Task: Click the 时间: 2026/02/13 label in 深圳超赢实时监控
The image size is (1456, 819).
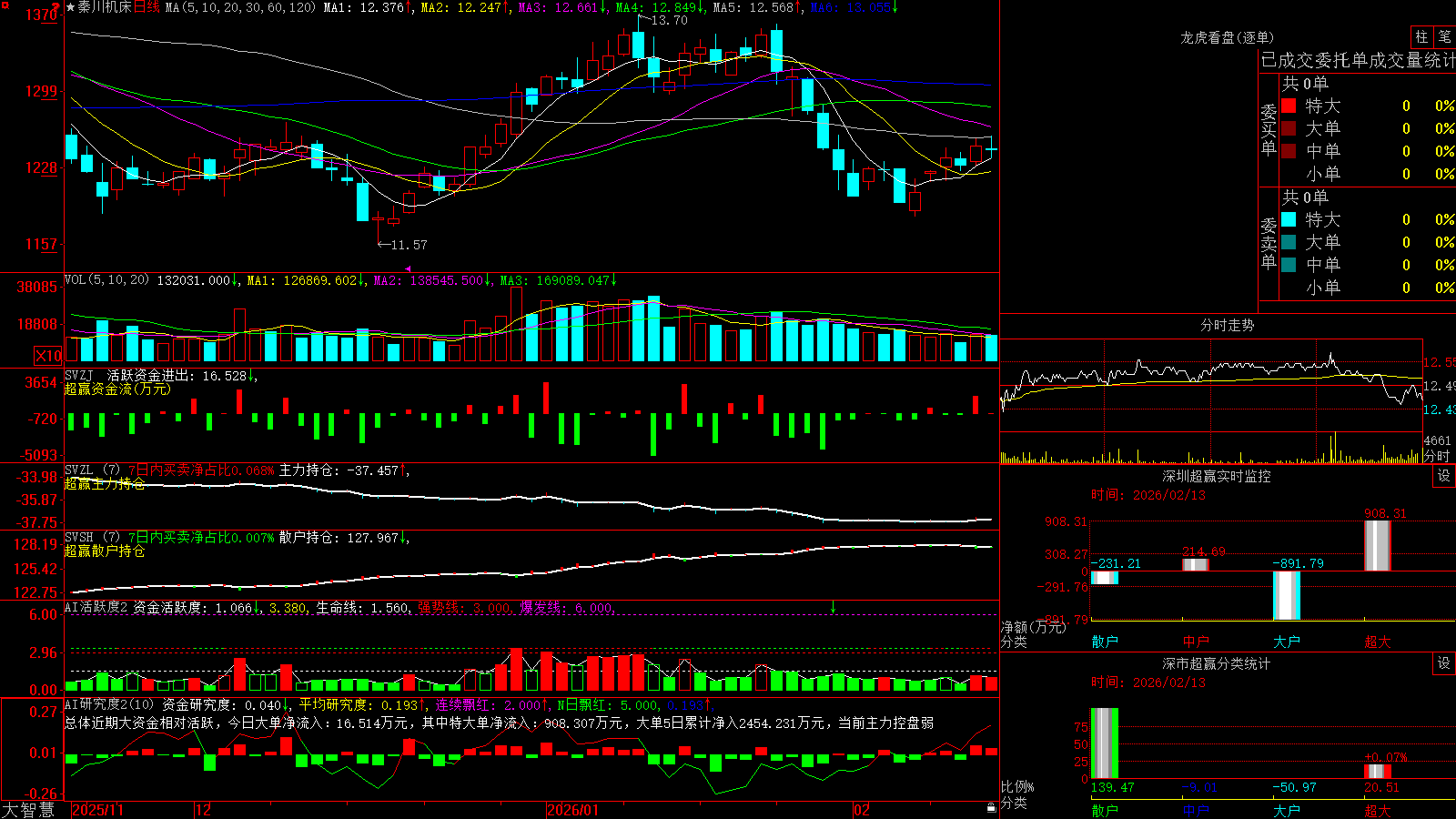Action: click(x=1148, y=495)
